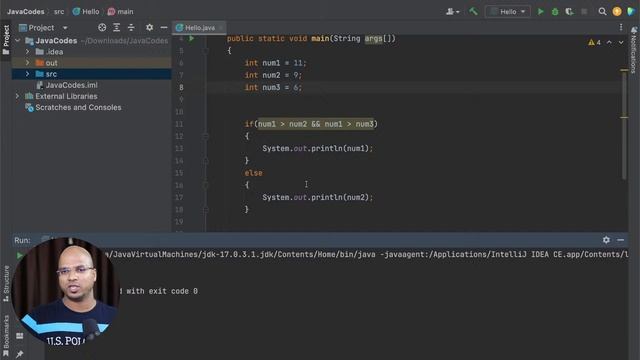
Task: Build project with the hammer icon
Action: click(473, 11)
